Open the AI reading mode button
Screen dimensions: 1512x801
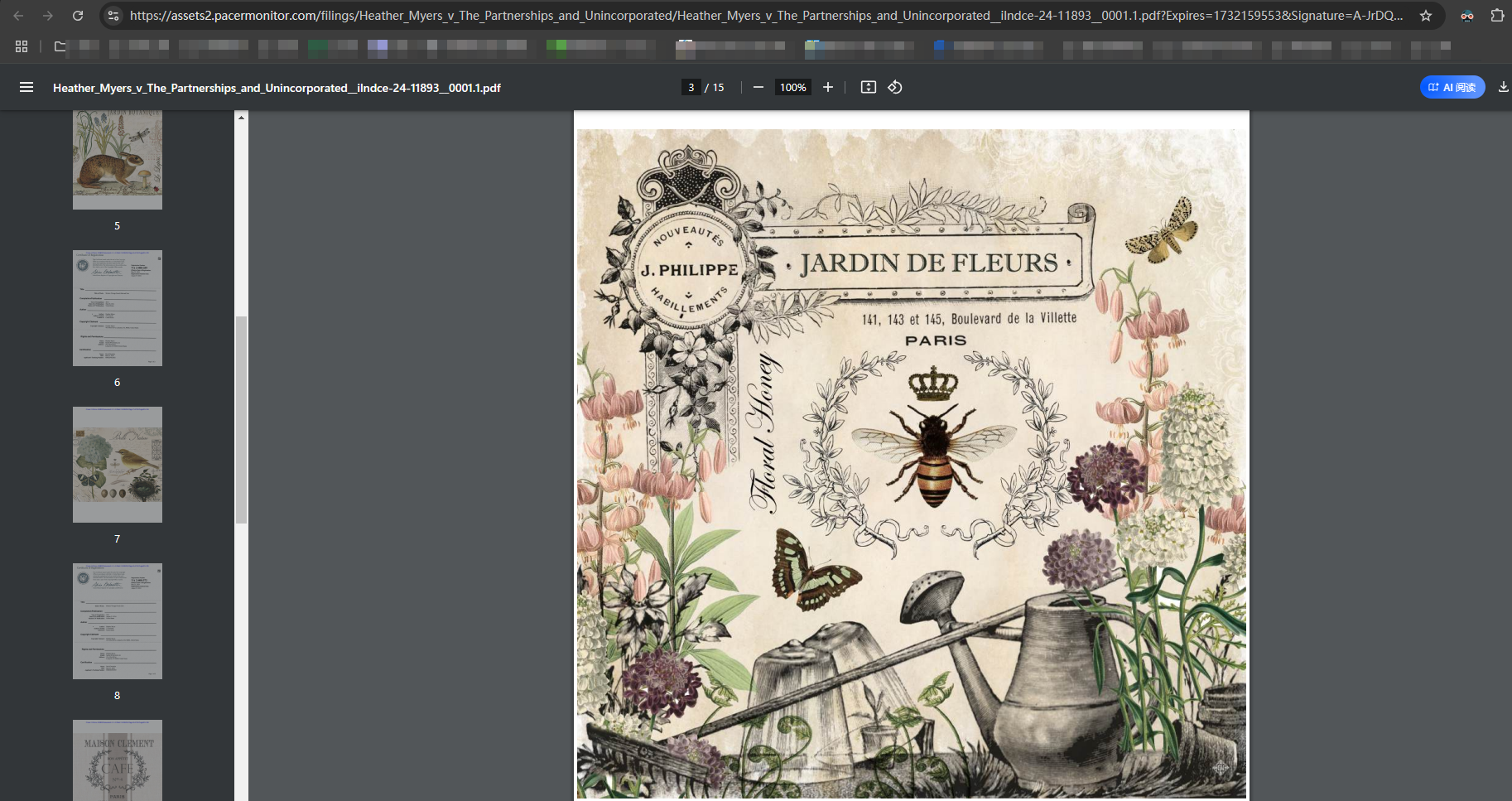tap(1452, 87)
